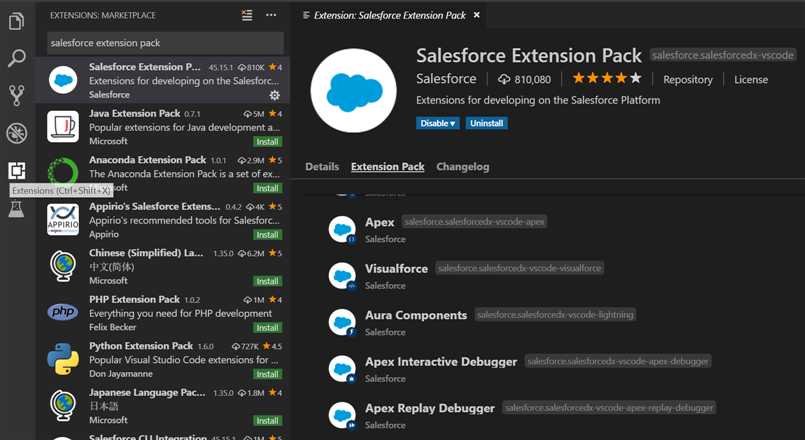
Task: Click the Salesforce publisher name link
Action: point(446,79)
